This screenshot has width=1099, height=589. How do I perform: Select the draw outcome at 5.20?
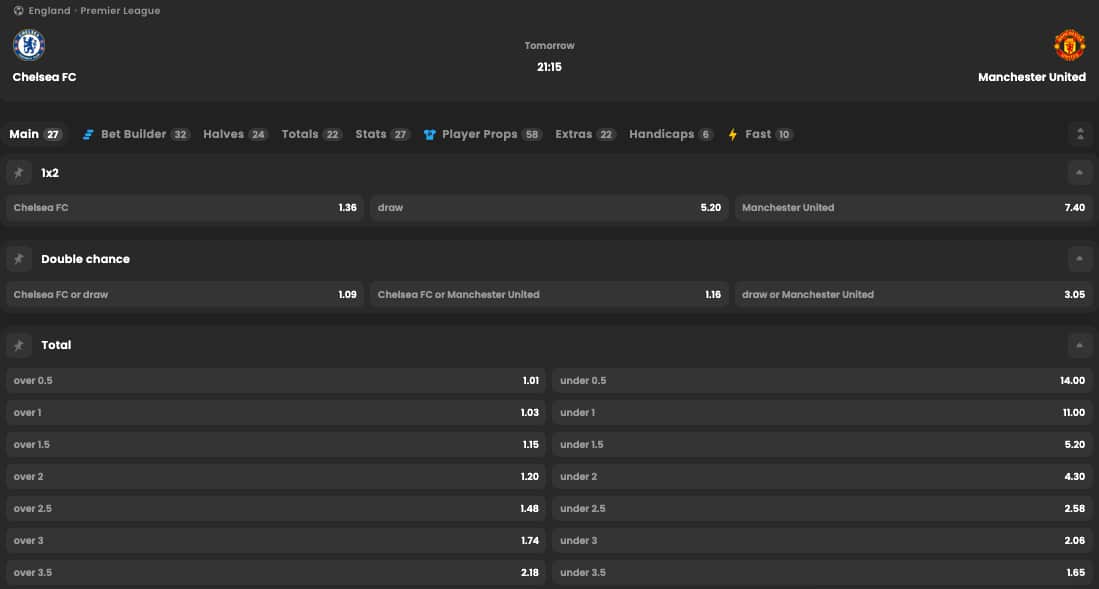[550, 208]
